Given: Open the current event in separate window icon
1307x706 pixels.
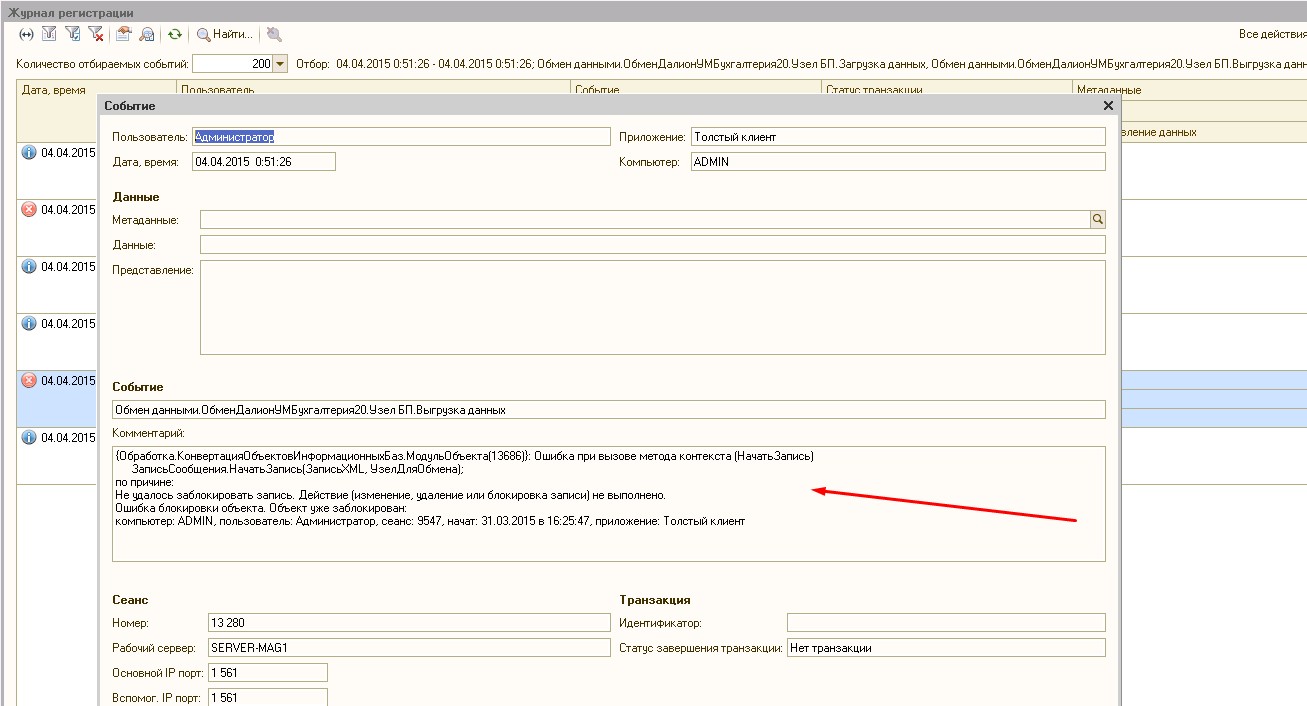Looking at the screenshot, I should coord(124,34).
